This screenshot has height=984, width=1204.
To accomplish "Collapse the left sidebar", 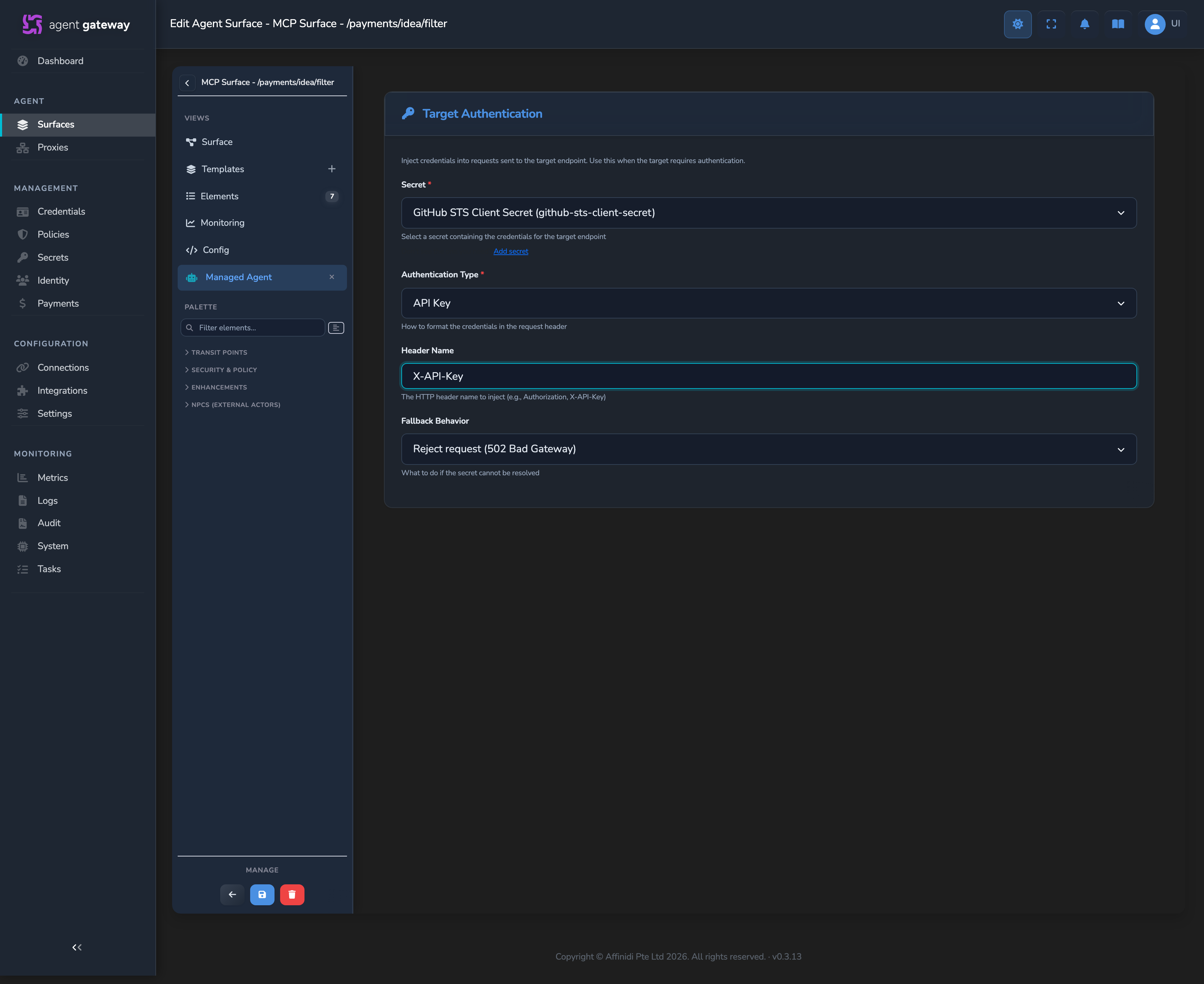I will (x=77, y=947).
